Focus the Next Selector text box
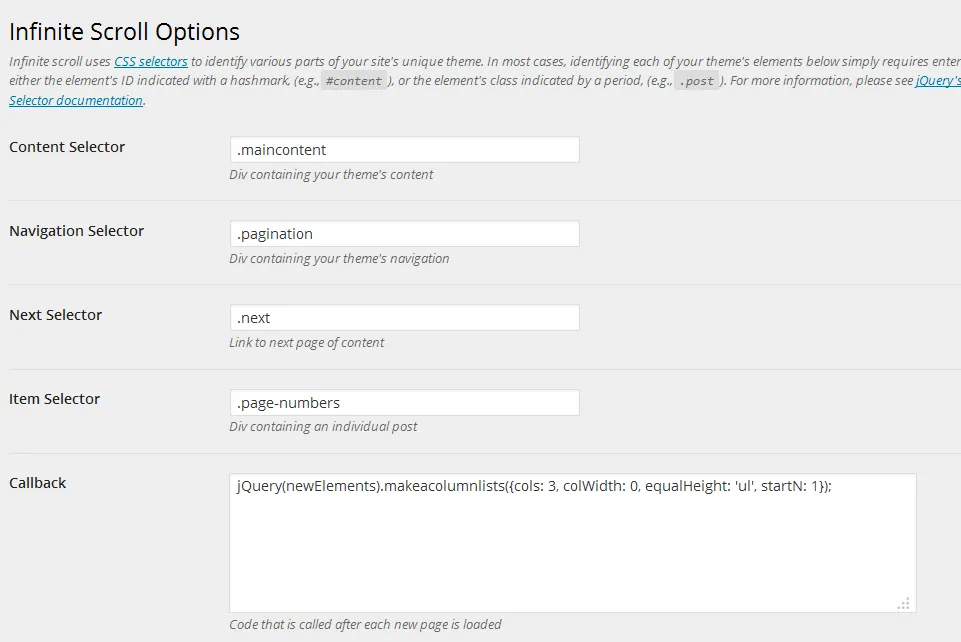Viewport: 961px width, 642px height. (x=405, y=317)
